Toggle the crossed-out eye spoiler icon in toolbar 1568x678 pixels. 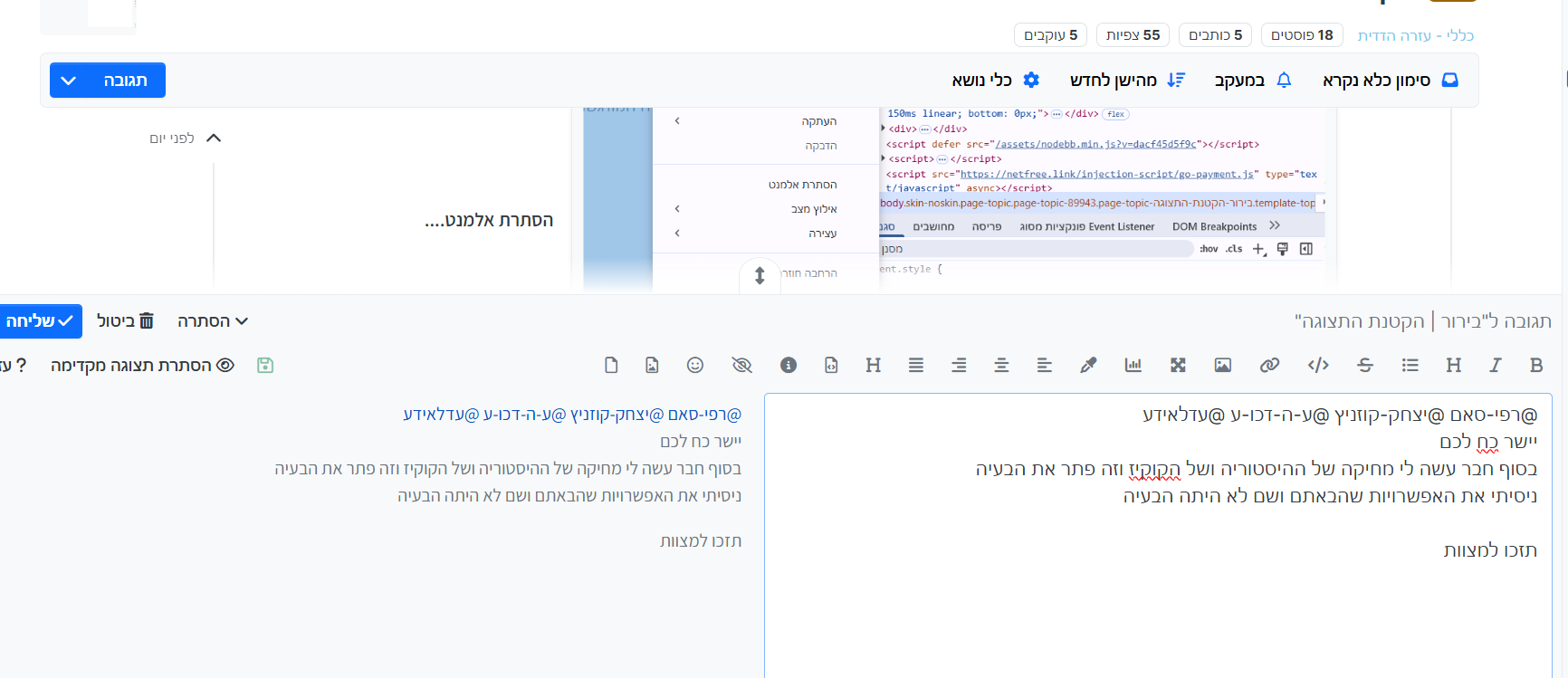[x=741, y=365]
